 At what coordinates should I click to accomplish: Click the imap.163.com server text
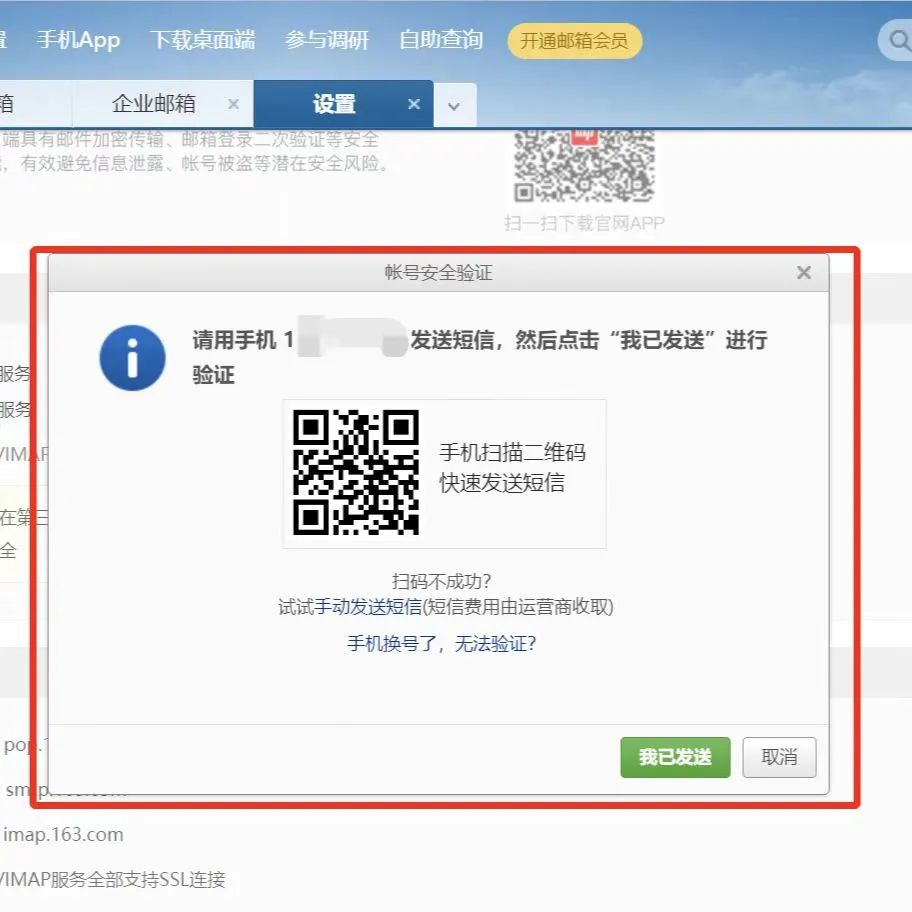63,835
